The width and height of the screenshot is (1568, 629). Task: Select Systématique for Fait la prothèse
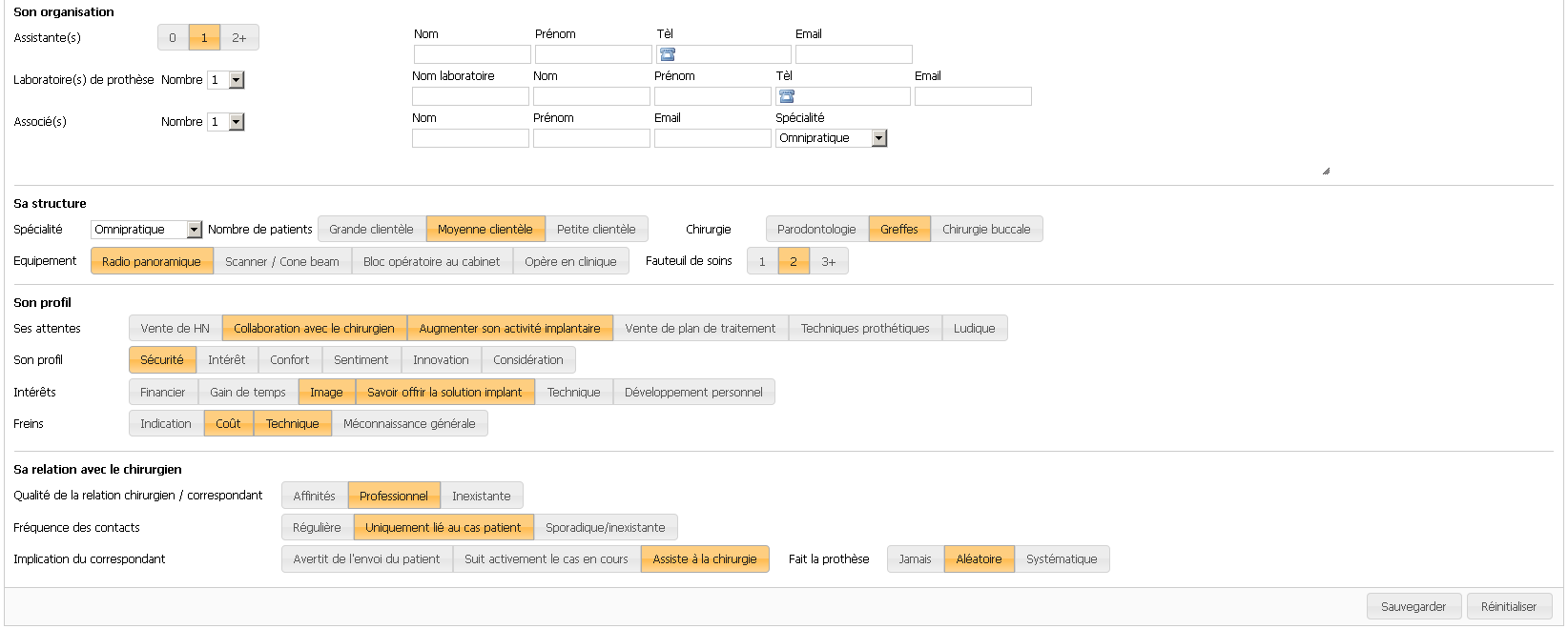click(1062, 559)
